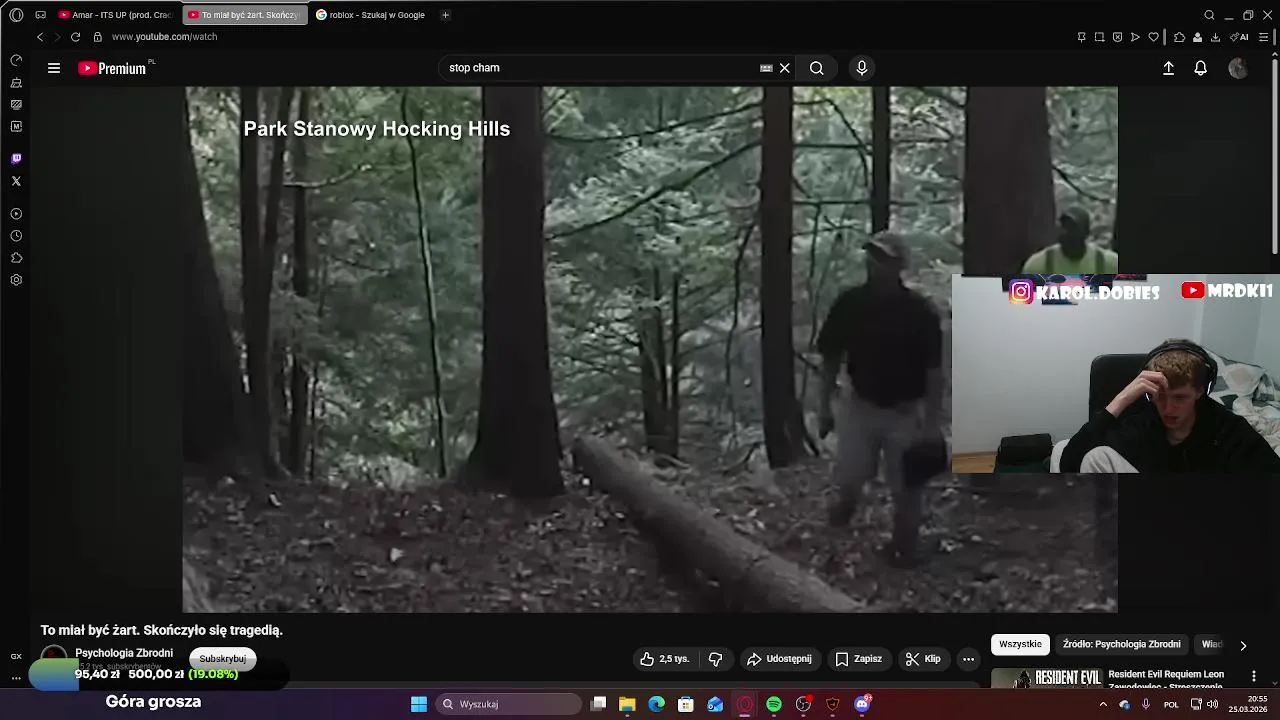Viewport: 1280px width, 720px height.
Task: Open the search tabs magnifier in title bar
Action: point(1209,15)
